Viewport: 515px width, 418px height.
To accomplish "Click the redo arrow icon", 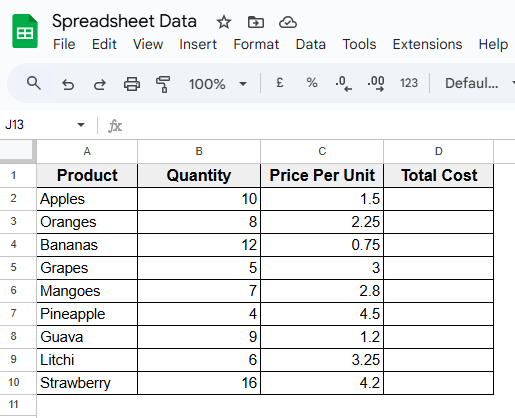I will 99,84.
